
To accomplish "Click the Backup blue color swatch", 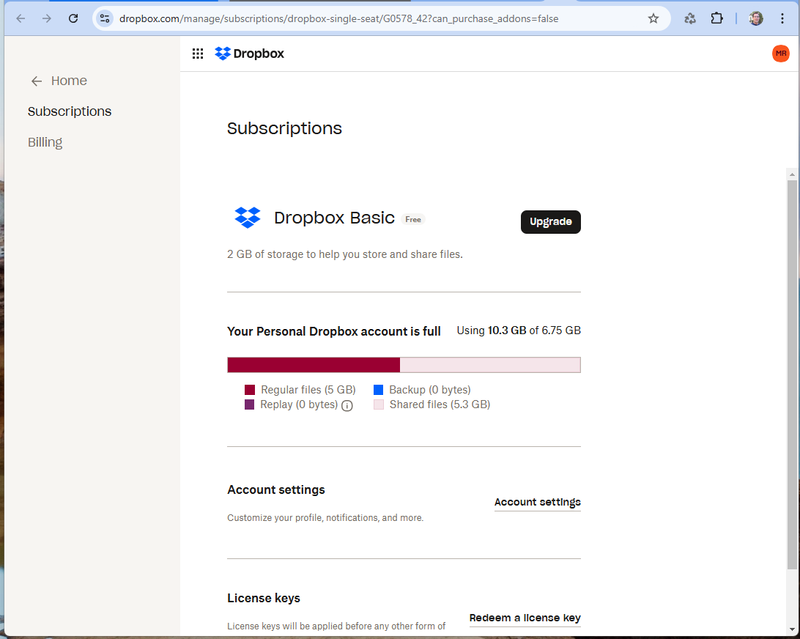I will click(x=378, y=390).
